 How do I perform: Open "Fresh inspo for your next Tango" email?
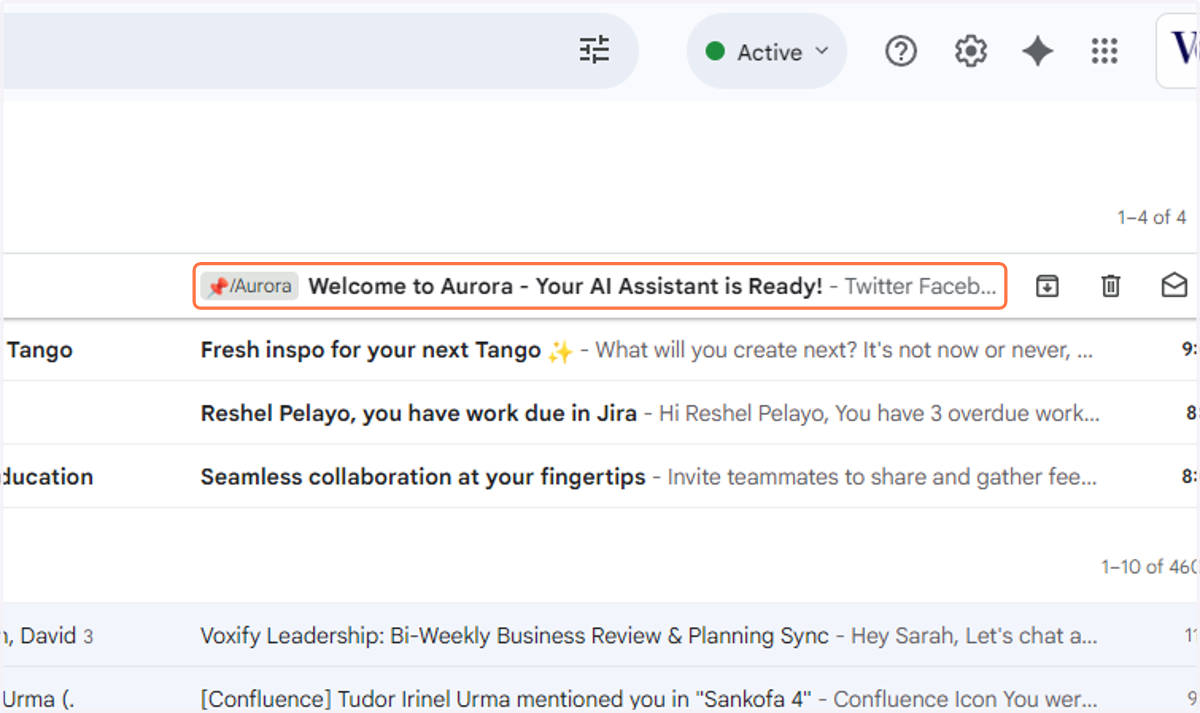pos(600,351)
